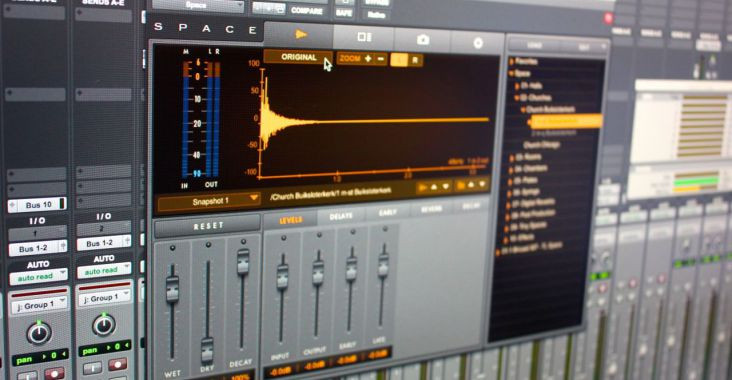Zoom out waveform with minus icon

380,59
